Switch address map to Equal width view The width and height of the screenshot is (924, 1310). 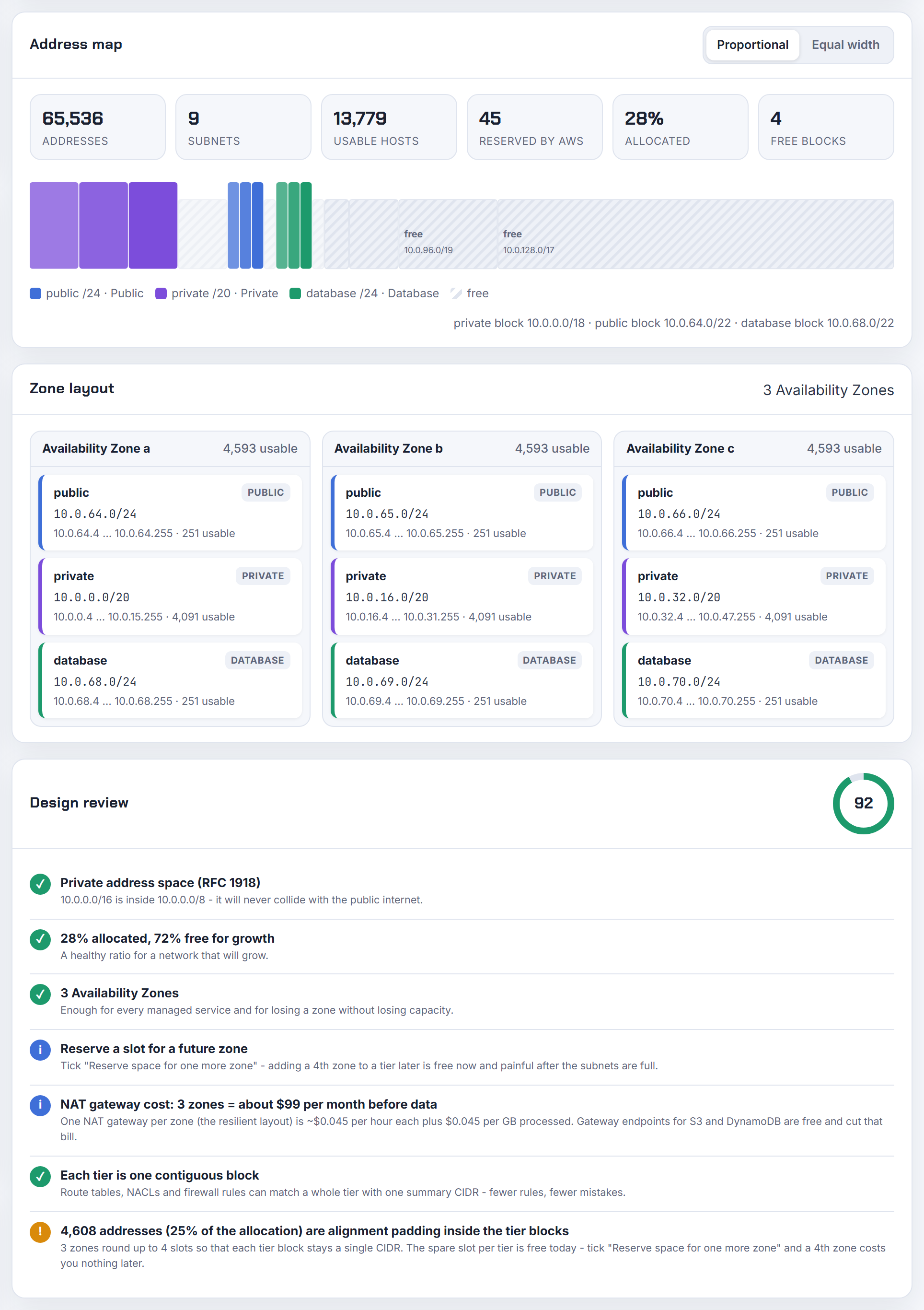click(x=845, y=45)
